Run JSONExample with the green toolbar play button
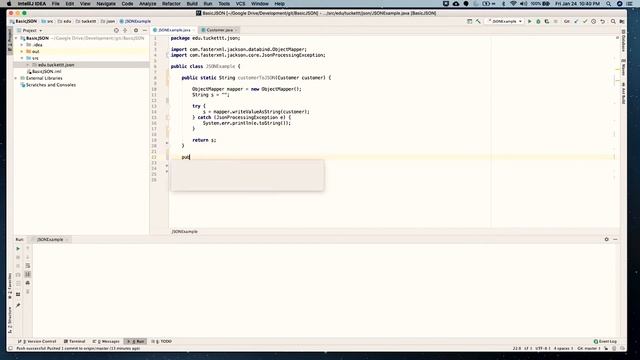 point(529,21)
